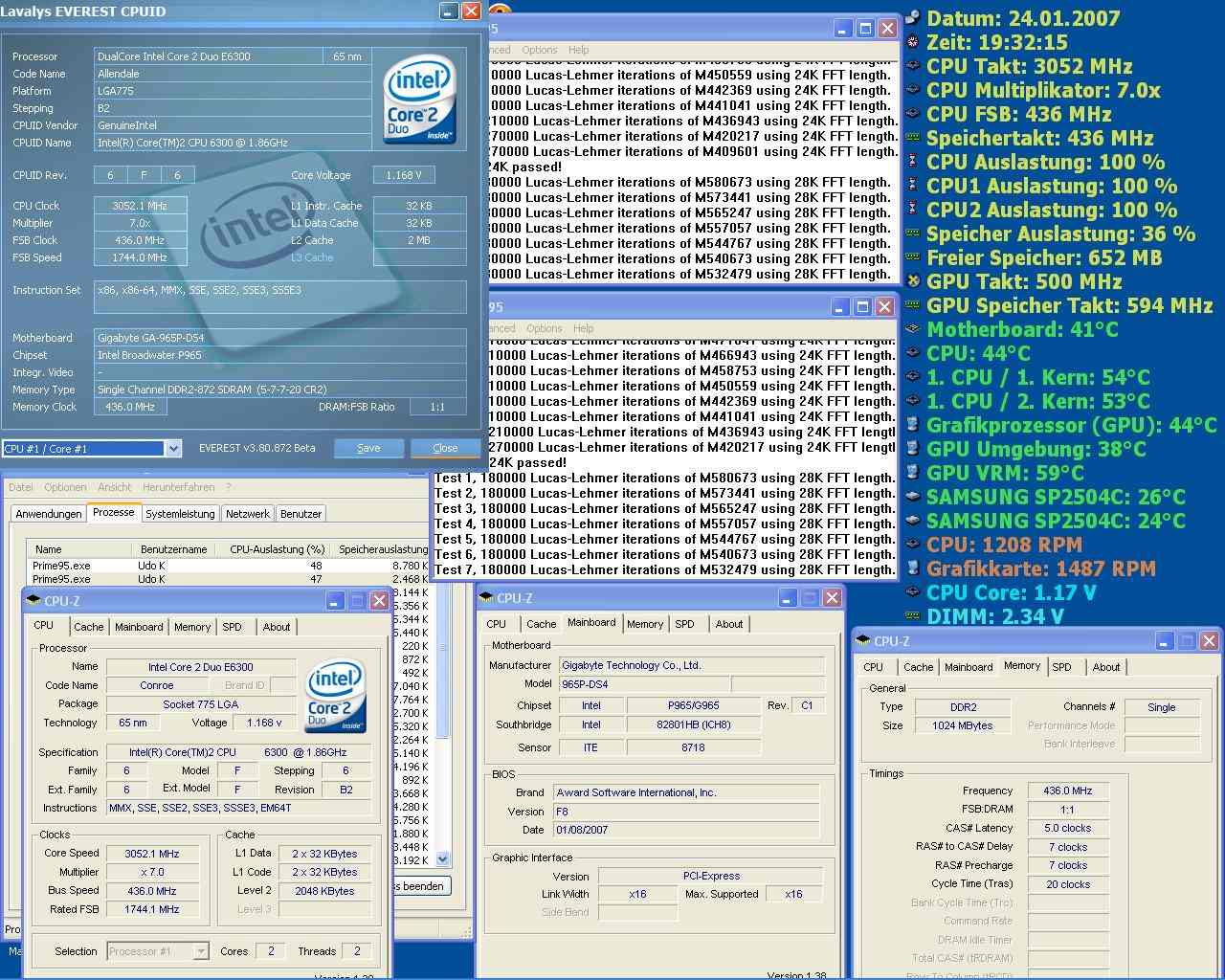Click the first SAMSUNG SP2504C drive icon
This screenshot has height=980, width=1225.
click(x=913, y=496)
